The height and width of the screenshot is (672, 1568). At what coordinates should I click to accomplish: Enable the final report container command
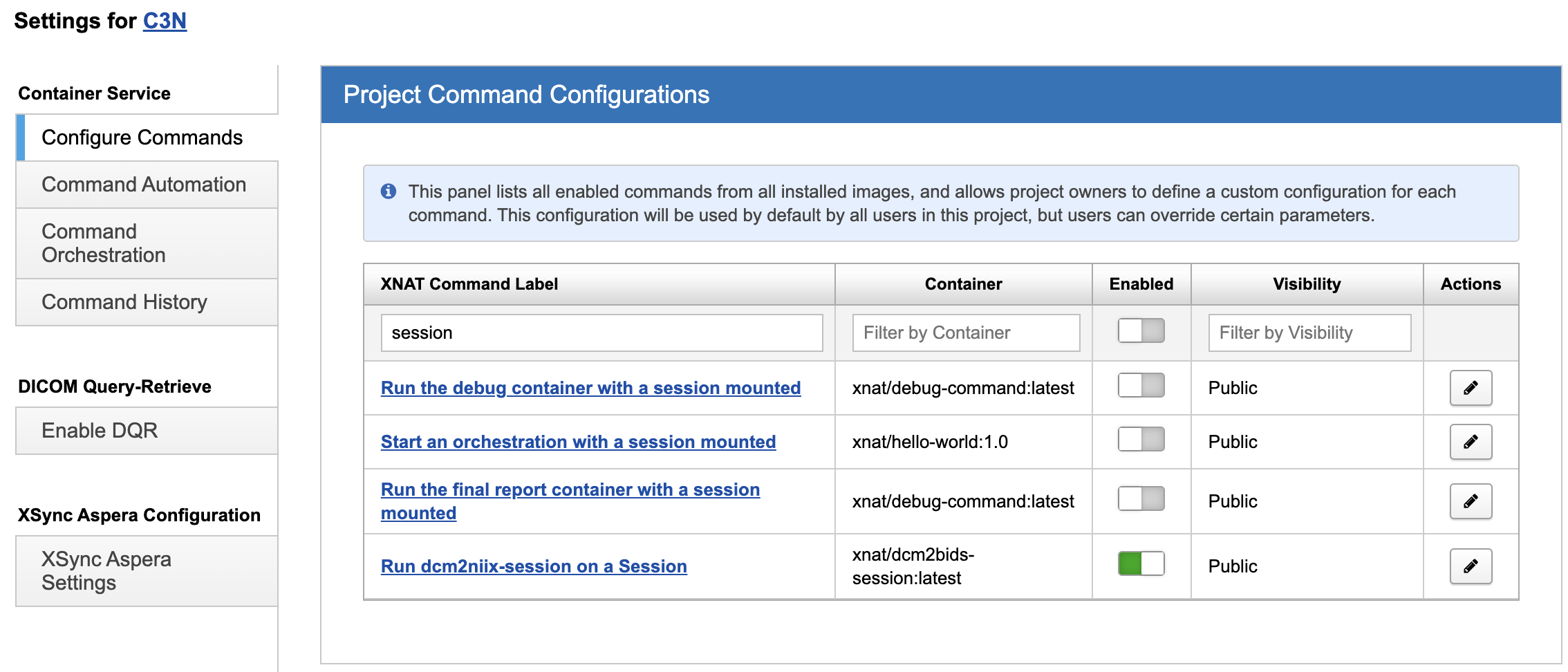pos(1141,499)
